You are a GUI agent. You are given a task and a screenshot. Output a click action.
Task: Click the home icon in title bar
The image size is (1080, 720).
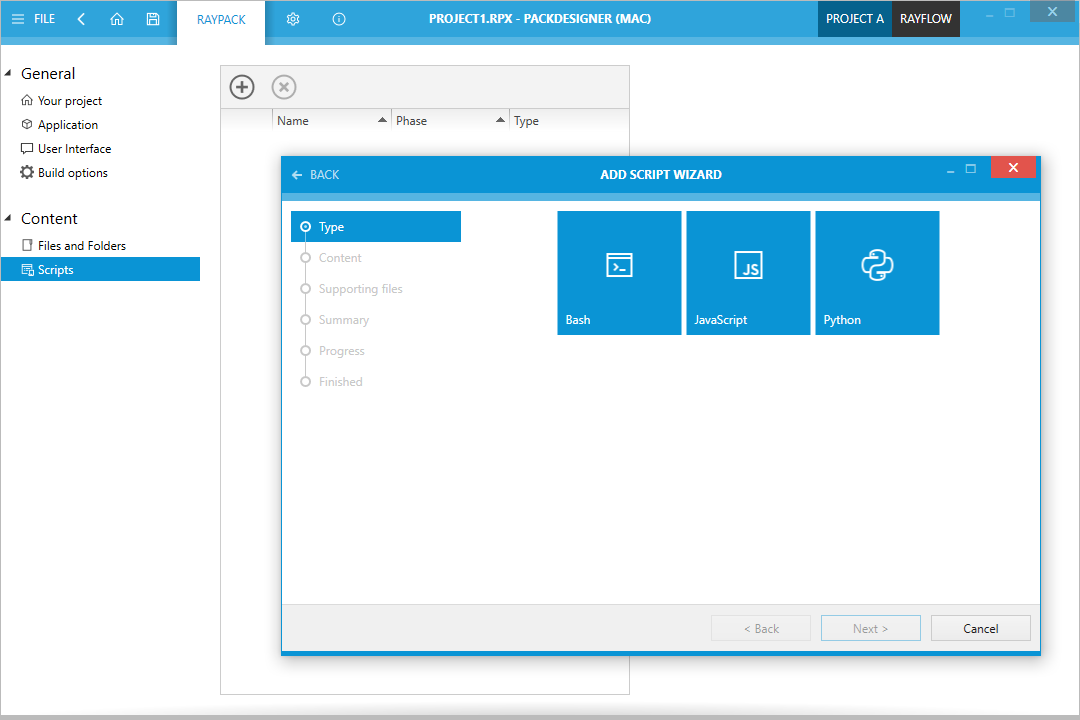coord(117,19)
